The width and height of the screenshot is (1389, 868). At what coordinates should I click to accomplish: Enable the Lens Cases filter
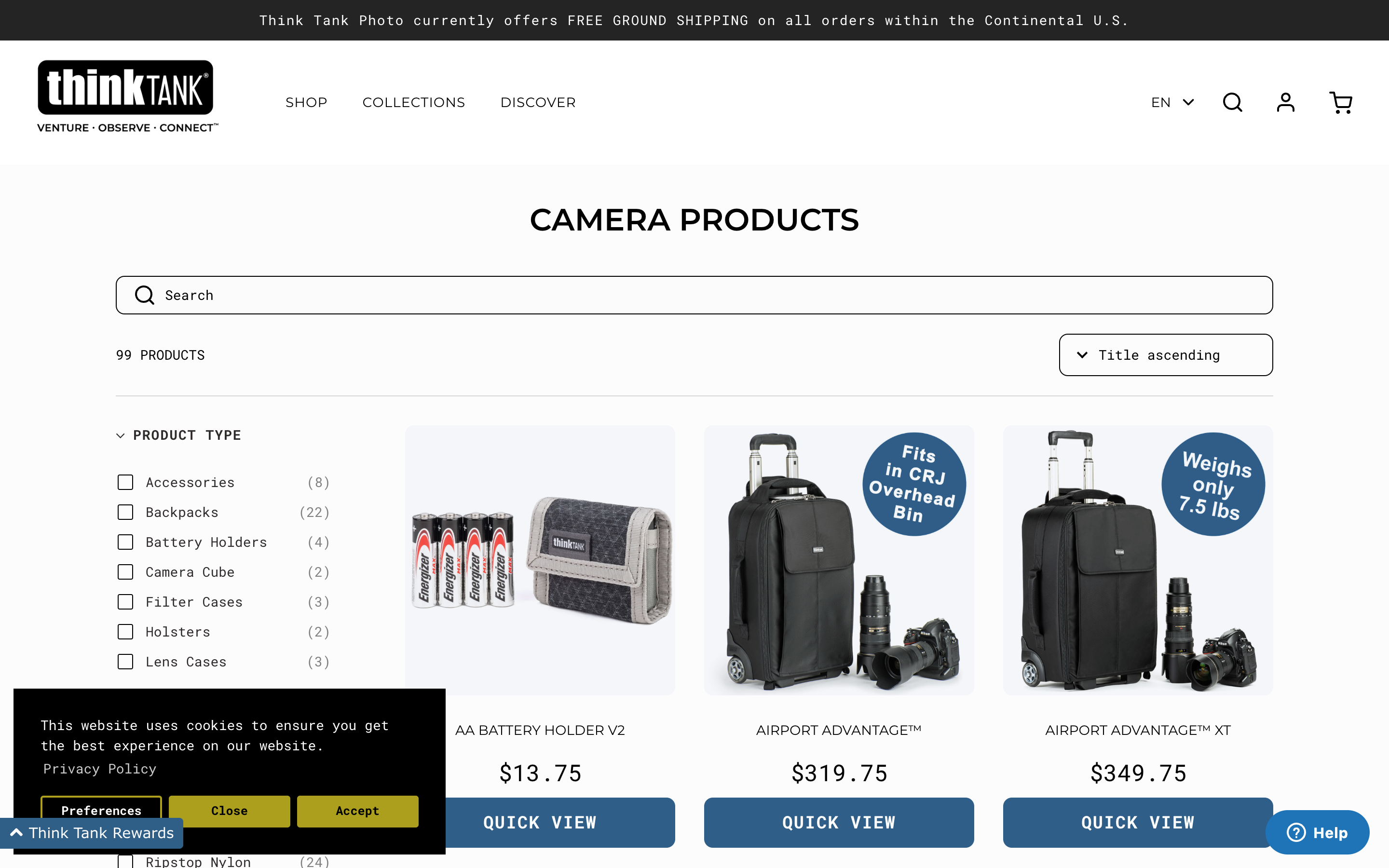(x=125, y=661)
